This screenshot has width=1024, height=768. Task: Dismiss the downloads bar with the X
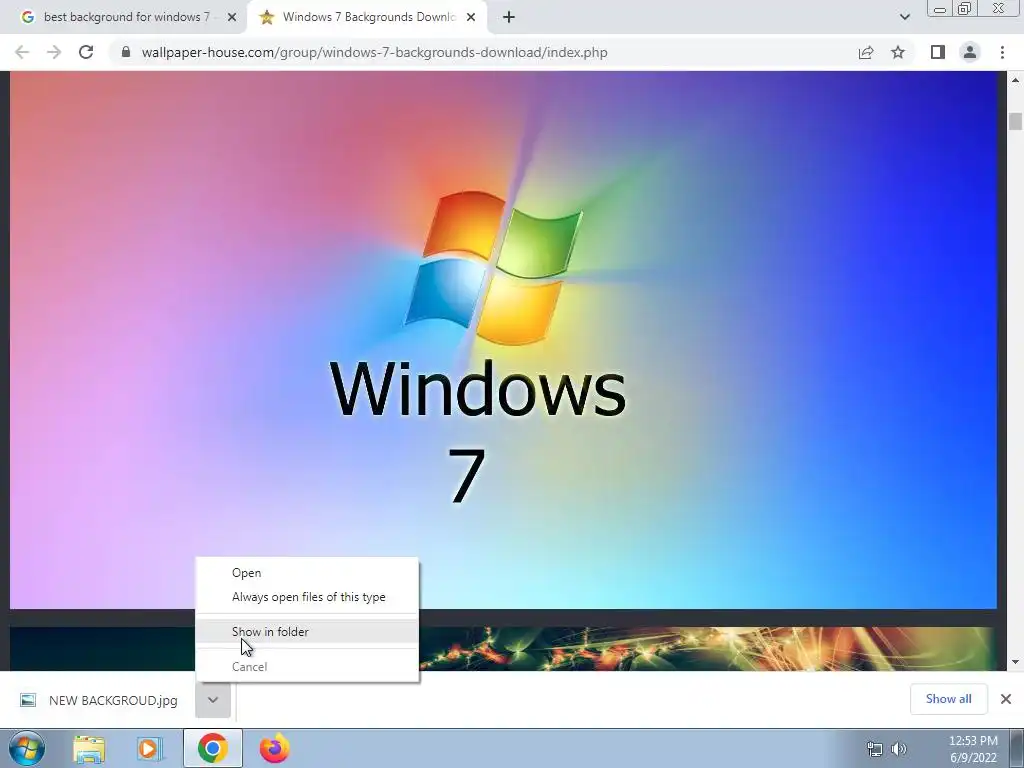[1006, 699]
